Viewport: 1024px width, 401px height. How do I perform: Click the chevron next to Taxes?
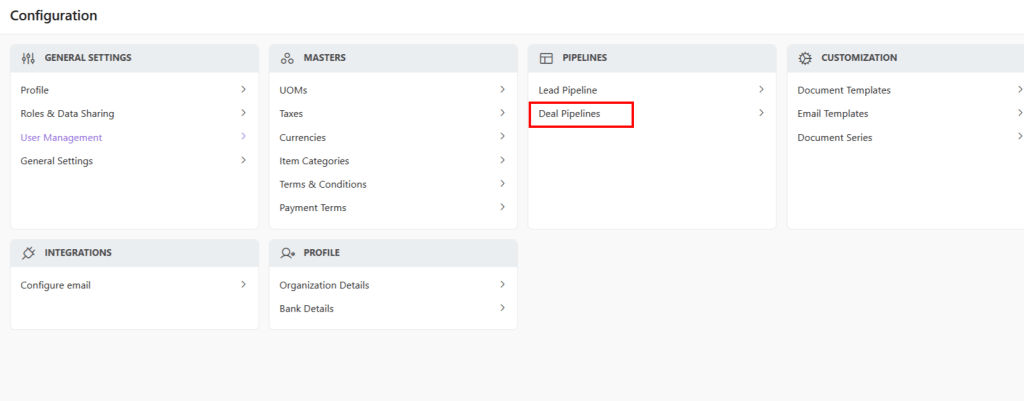click(502, 113)
